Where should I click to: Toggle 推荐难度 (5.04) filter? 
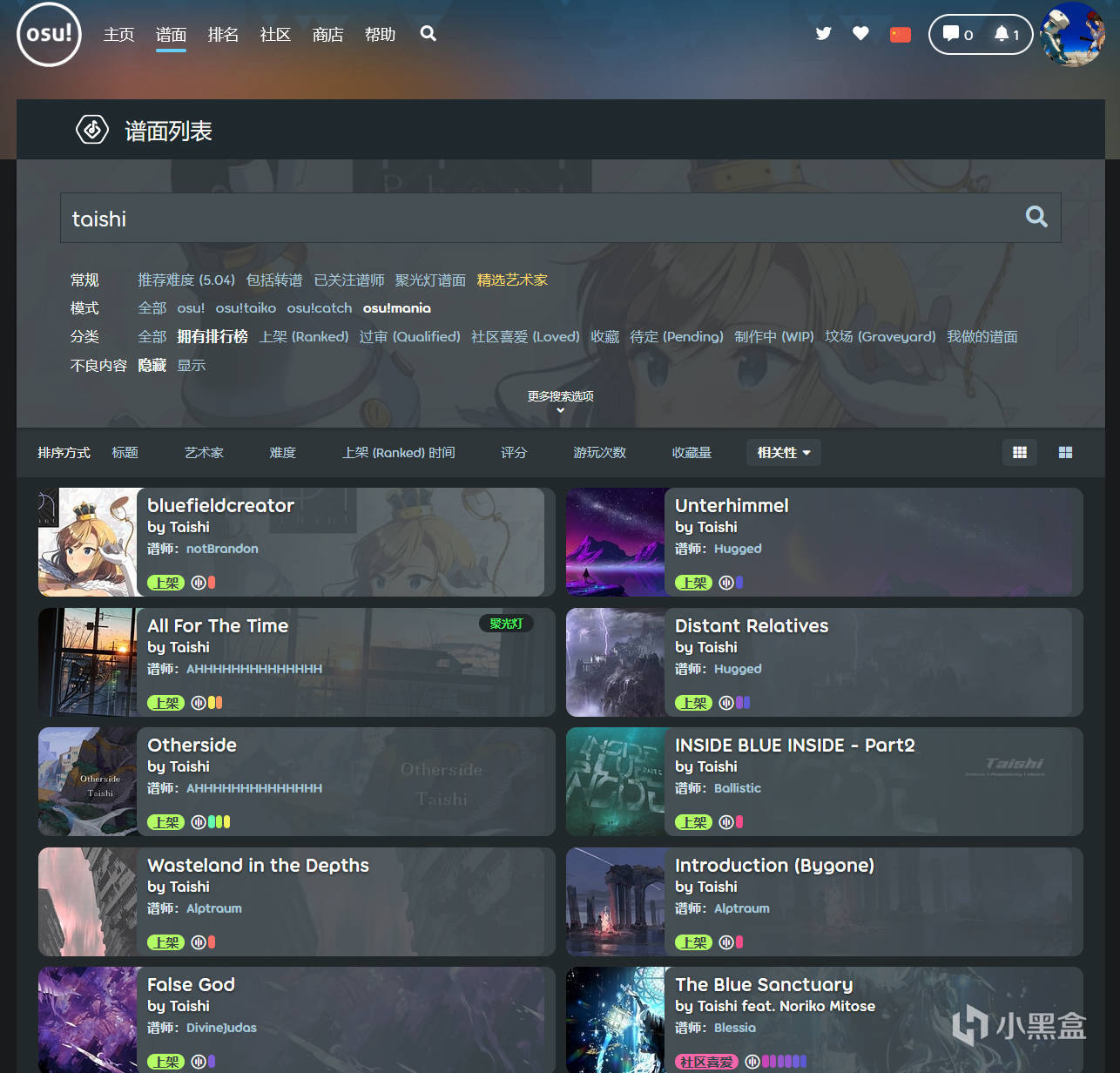pos(186,280)
